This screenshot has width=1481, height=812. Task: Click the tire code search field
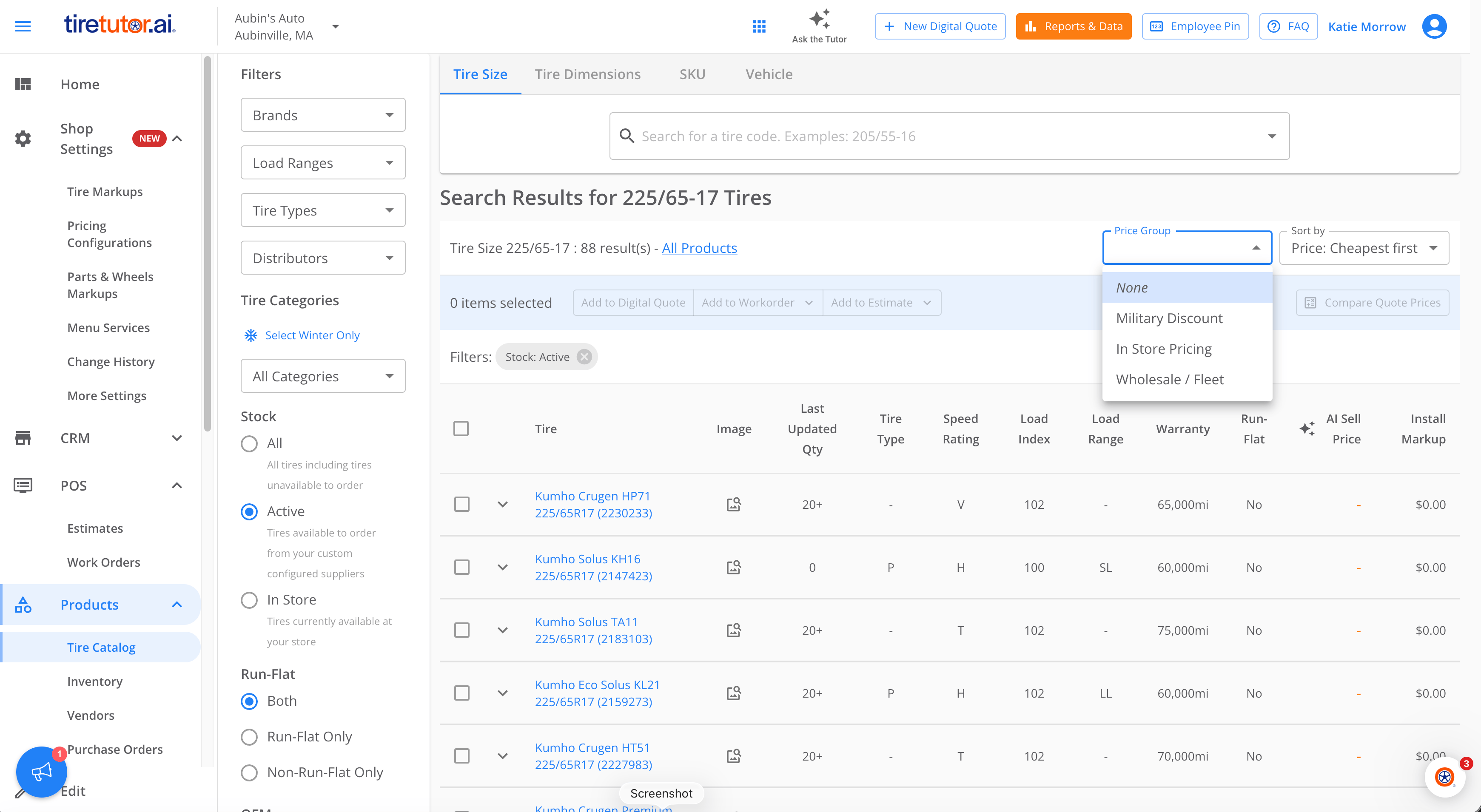click(949, 136)
